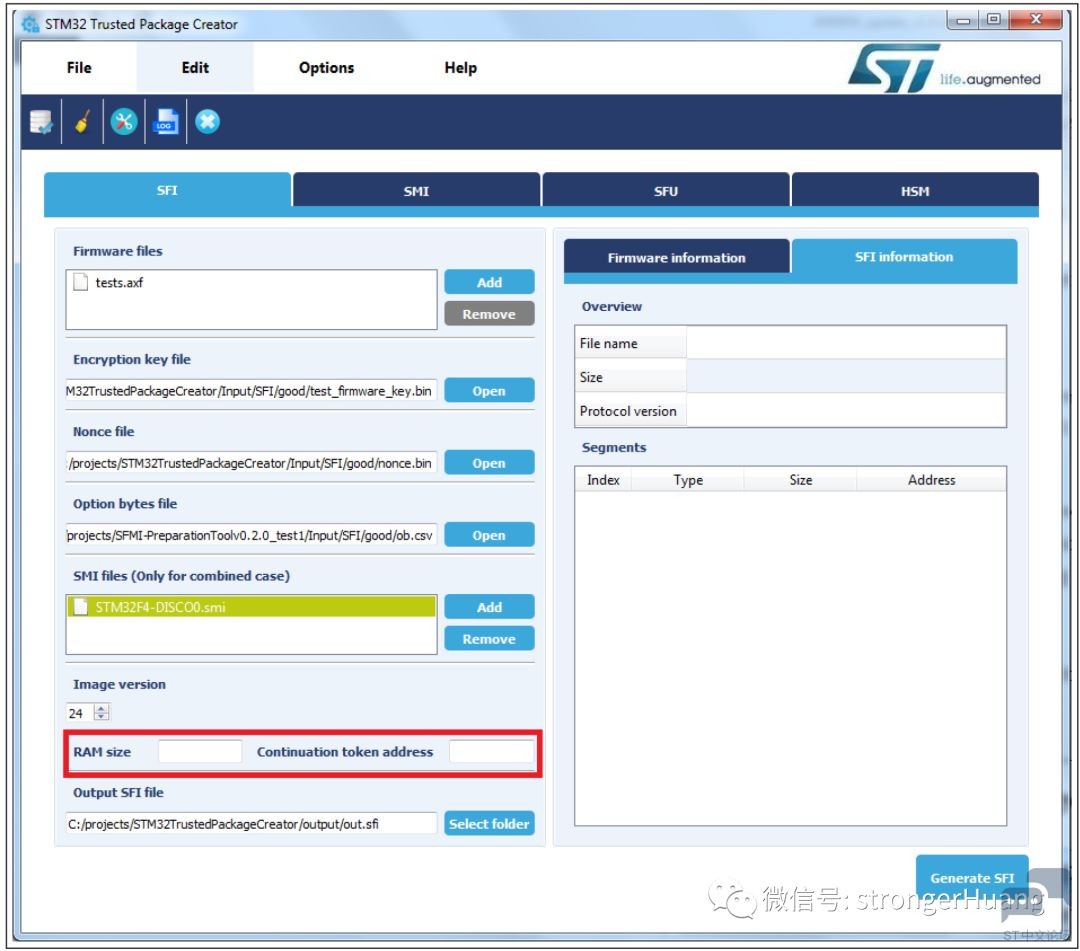Switch to the SFI tab
The height and width of the screenshot is (951, 1080).
click(167, 190)
